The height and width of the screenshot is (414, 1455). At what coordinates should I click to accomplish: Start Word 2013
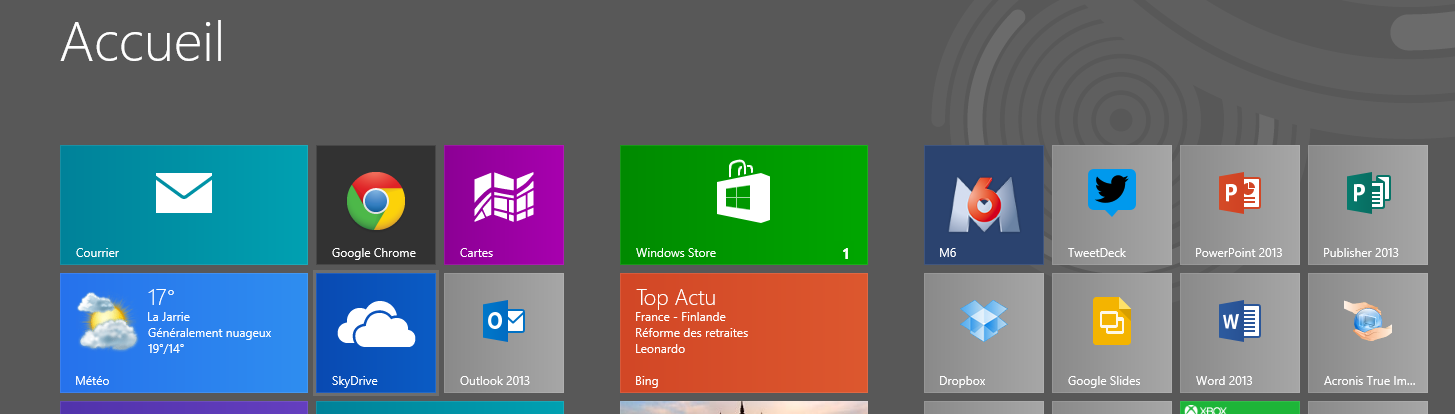(1240, 333)
